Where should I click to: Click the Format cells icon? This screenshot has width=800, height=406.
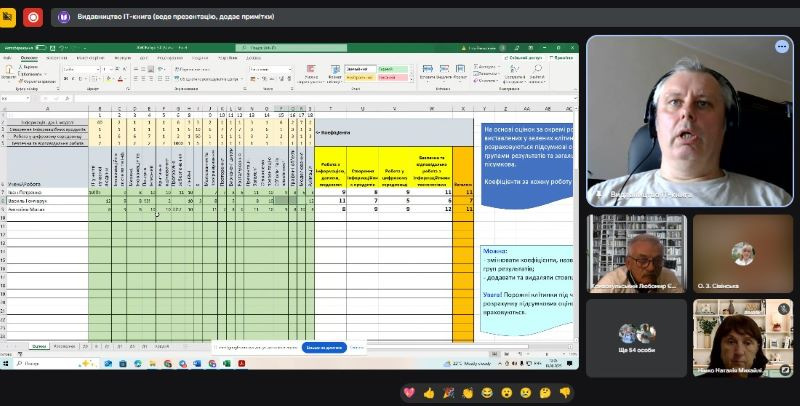coord(460,69)
